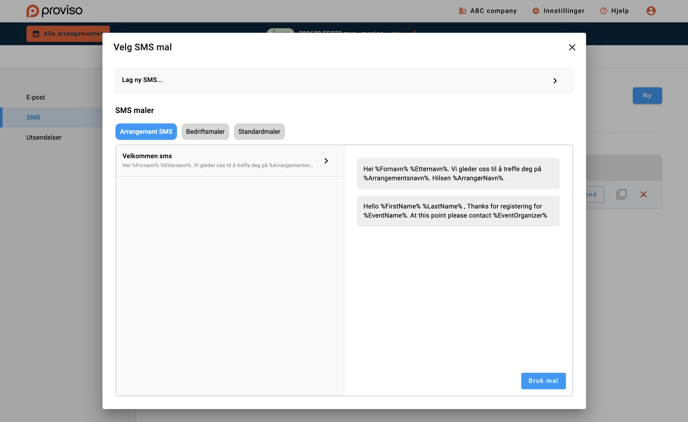The image size is (688, 422).
Task: Select the Norwegian SMS preview text
Action: (457, 173)
